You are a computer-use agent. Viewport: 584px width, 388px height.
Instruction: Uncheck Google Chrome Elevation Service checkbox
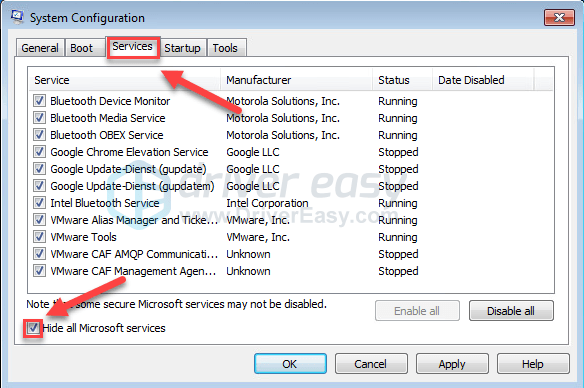39,152
